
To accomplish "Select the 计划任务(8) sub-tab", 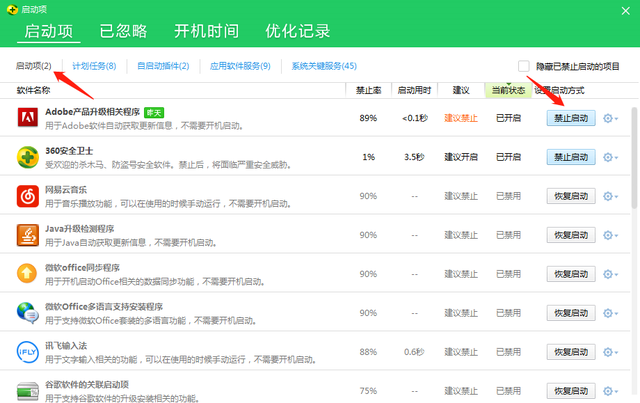I will [x=94, y=66].
